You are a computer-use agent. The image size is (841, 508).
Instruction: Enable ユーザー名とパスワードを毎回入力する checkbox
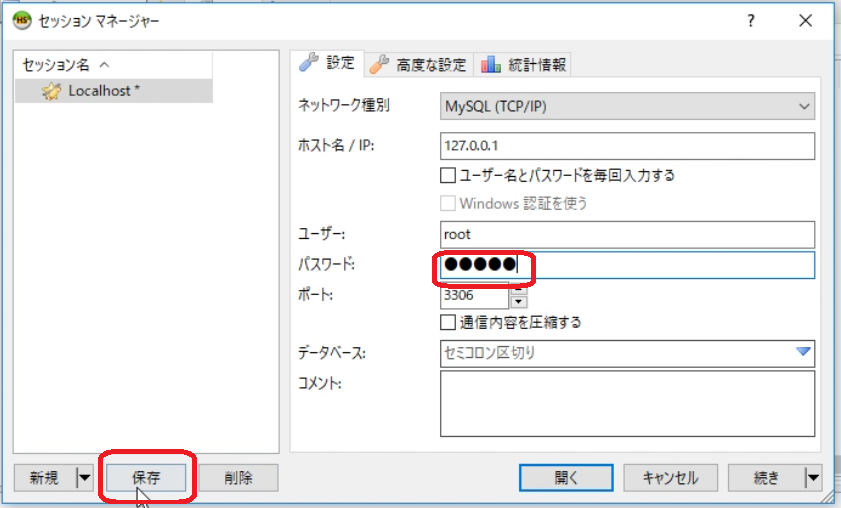[448, 175]
